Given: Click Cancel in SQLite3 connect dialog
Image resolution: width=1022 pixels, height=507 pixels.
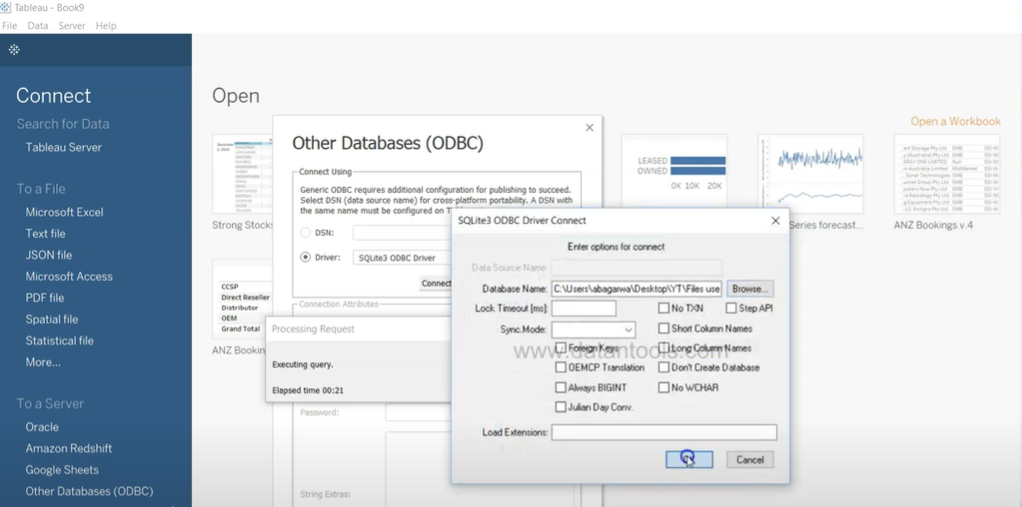Looking at the screenshot, I should [750, 459].
